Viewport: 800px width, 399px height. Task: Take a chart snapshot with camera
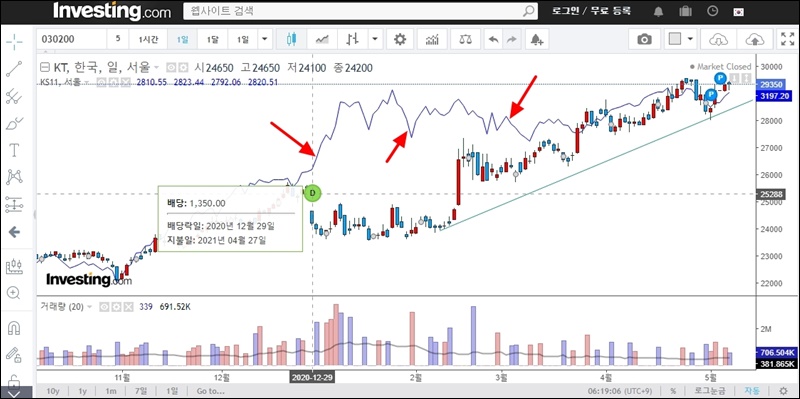click(645, 39)
